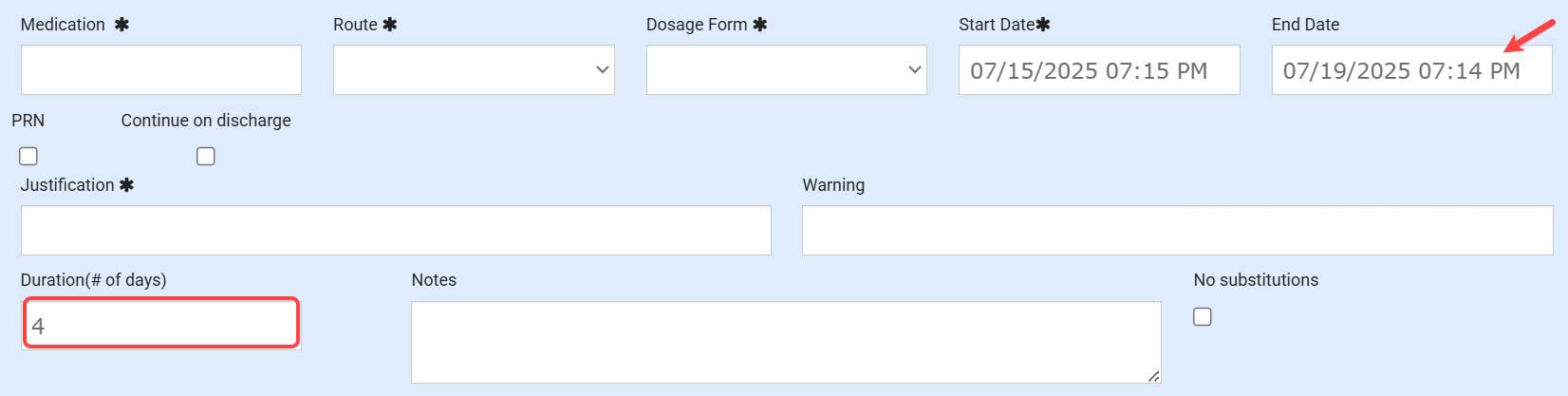This screenshot has width=1568, height=396.
Task: Click the "Justification" label text
Action: click(67, 185)
